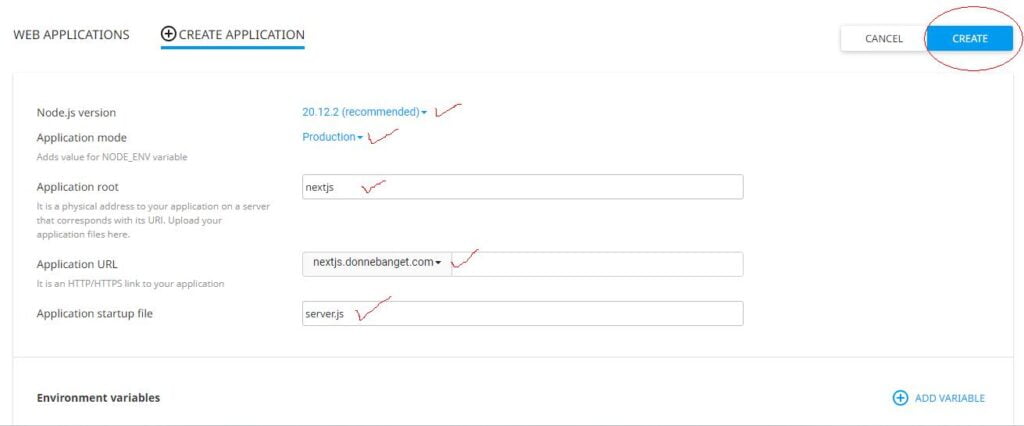The height and width of the screenshot is (426, 1024).
Task: Click the plus icon beside CREATE APPLICATION
Action: coord(168,34)
